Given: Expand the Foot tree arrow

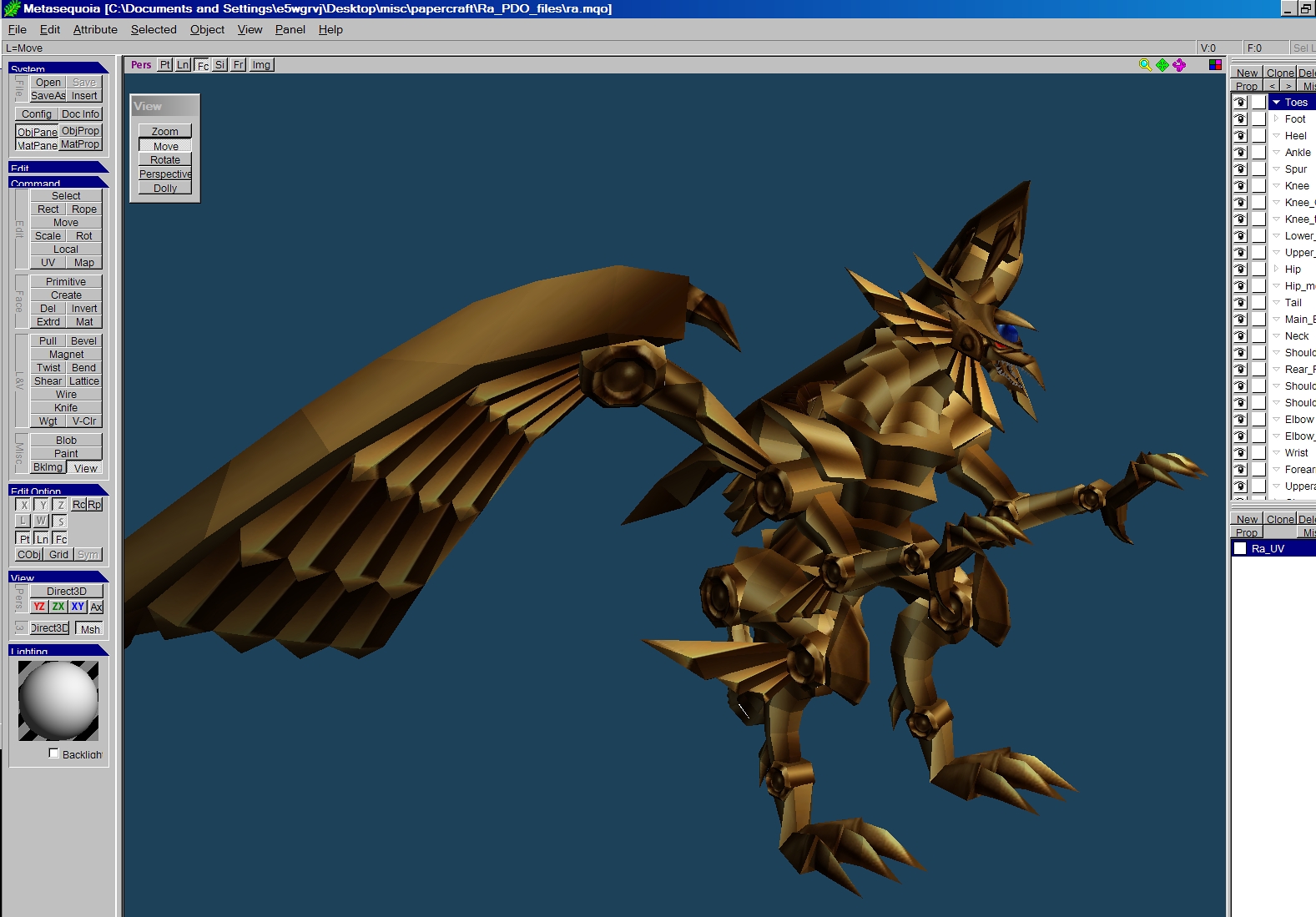Looking at the screenshot, I should [1276, 118].
